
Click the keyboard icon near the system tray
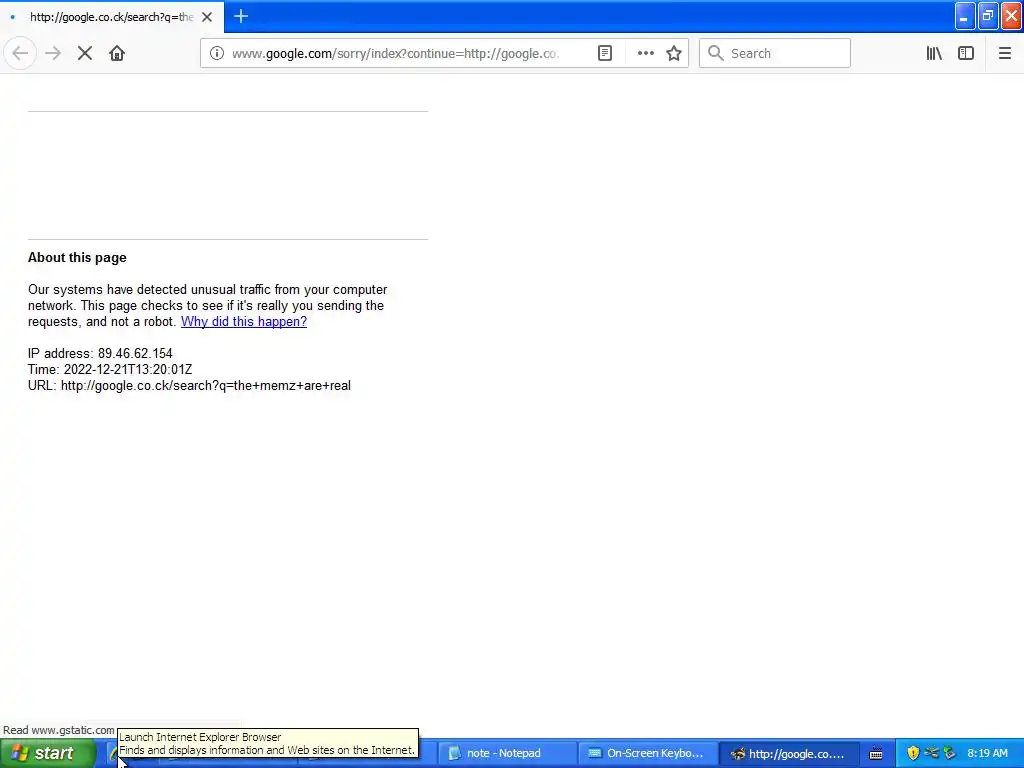coord(876,754)
